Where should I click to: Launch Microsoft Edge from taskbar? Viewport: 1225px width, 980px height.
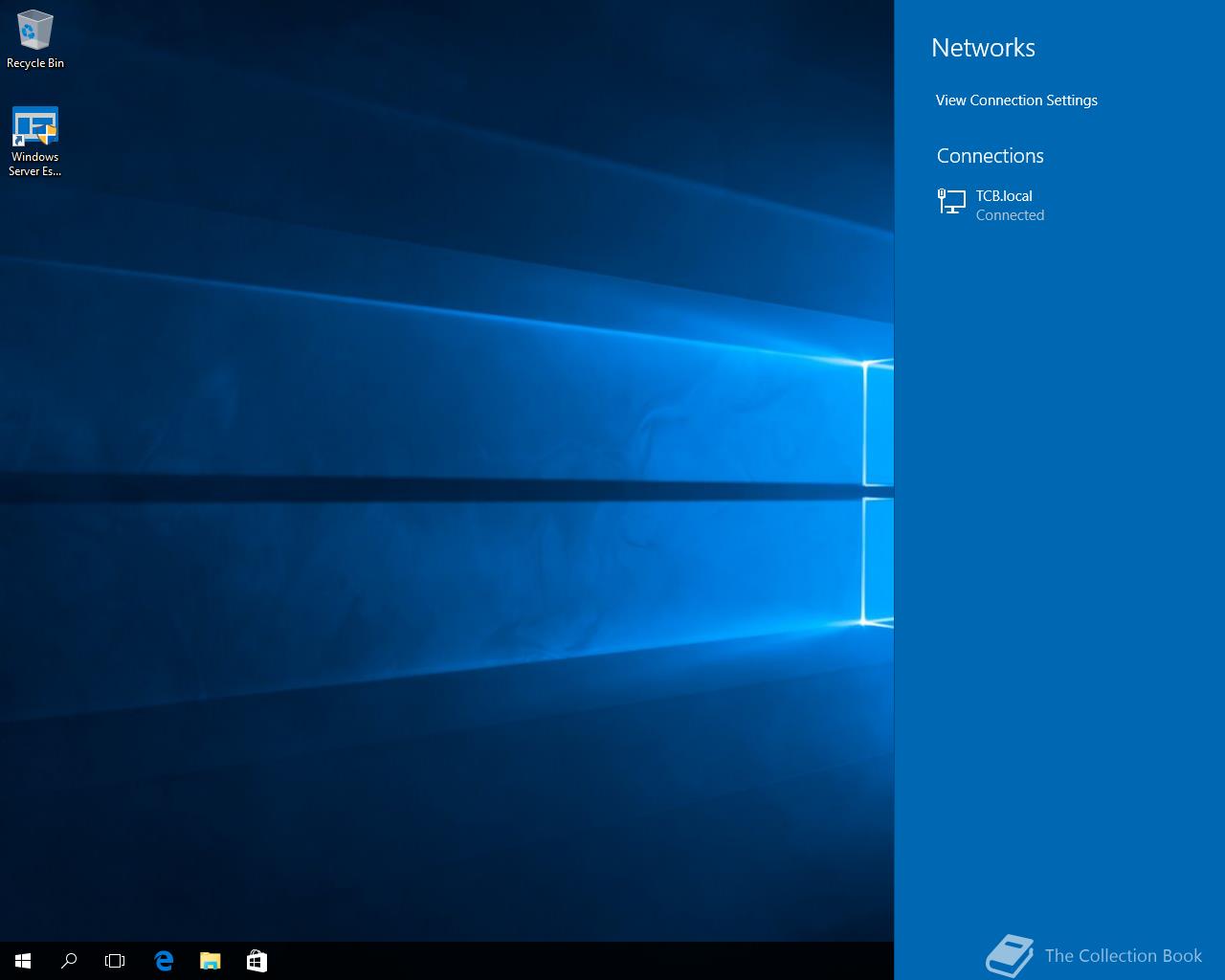[x=164, y=961]
